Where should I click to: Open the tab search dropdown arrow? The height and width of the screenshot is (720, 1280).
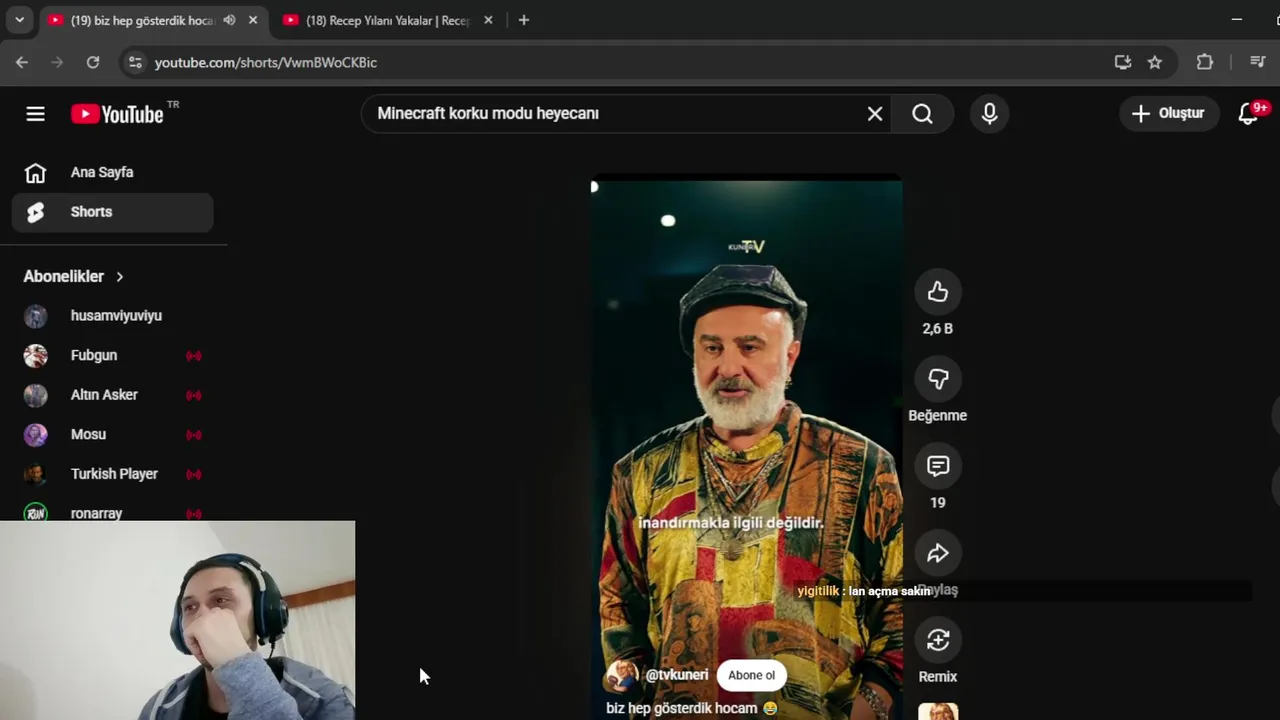tap(19, 20)
